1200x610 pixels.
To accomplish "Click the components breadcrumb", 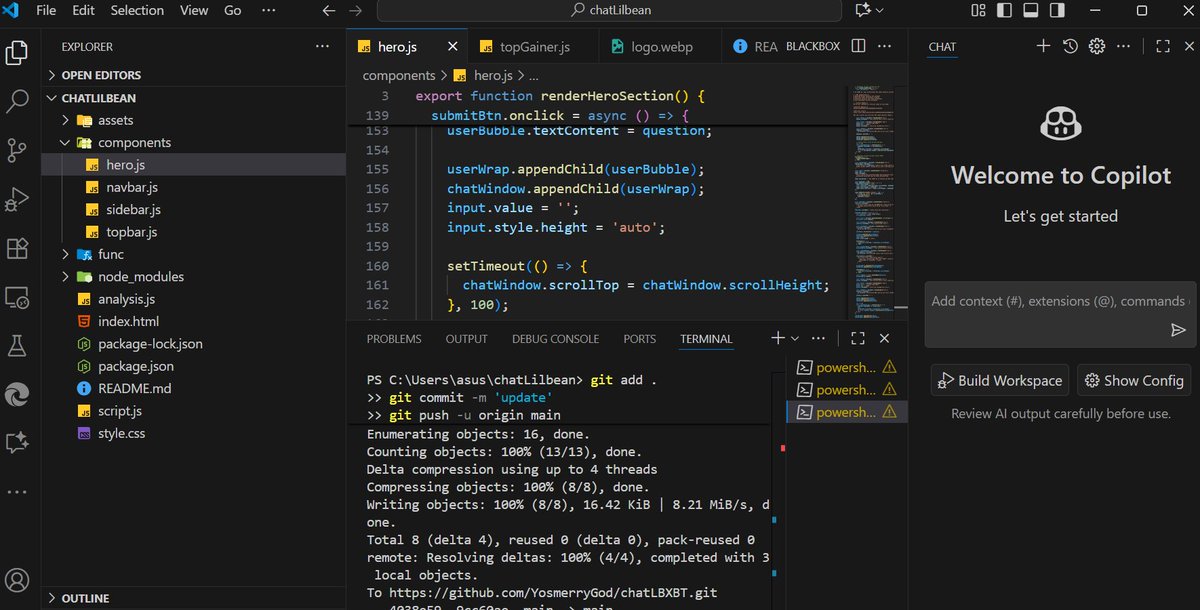I will click(399, 75).
